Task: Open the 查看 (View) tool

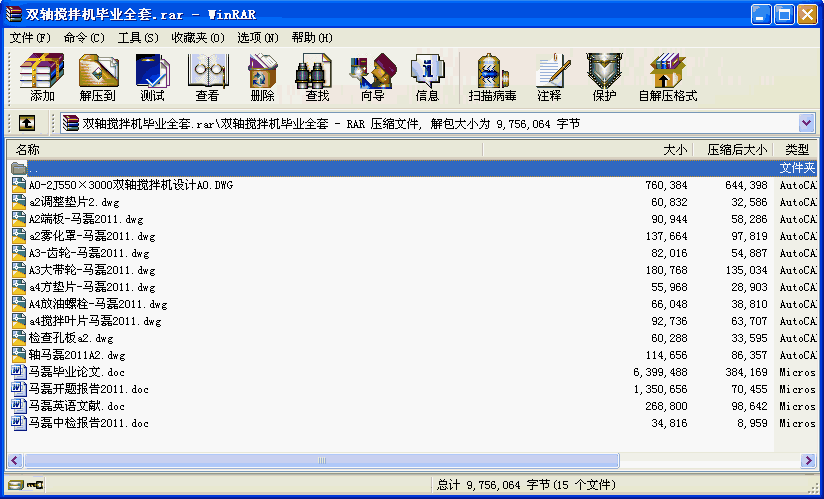Action: 207,77
